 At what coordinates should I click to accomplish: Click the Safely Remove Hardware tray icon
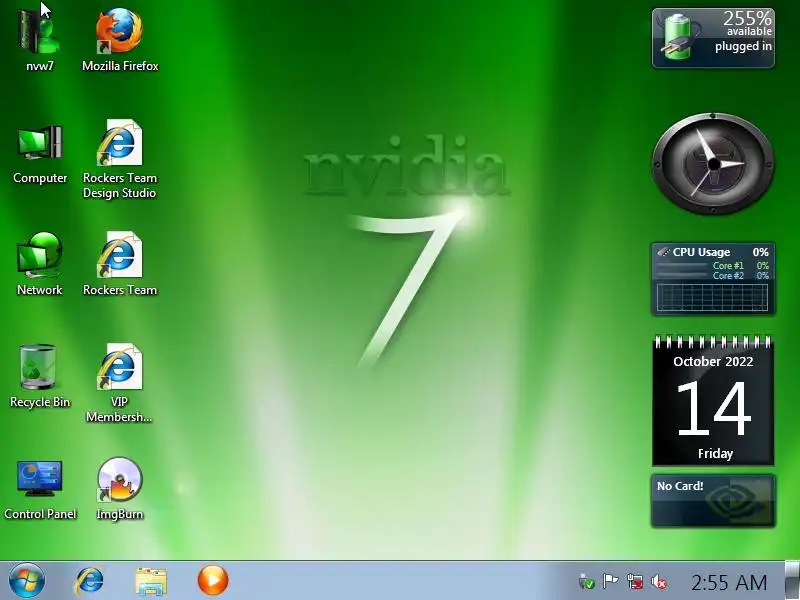pyautogui.click(x=587, y=582)
